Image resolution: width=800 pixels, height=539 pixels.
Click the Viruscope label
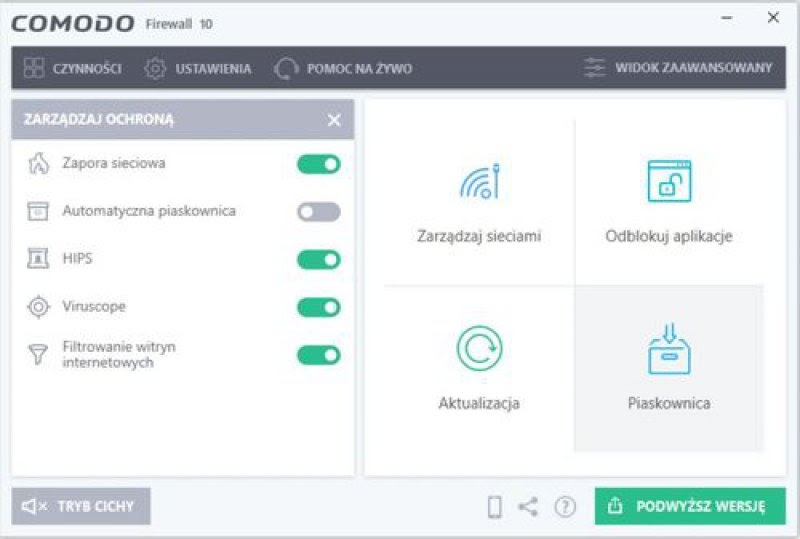click(x=94, y=306)
